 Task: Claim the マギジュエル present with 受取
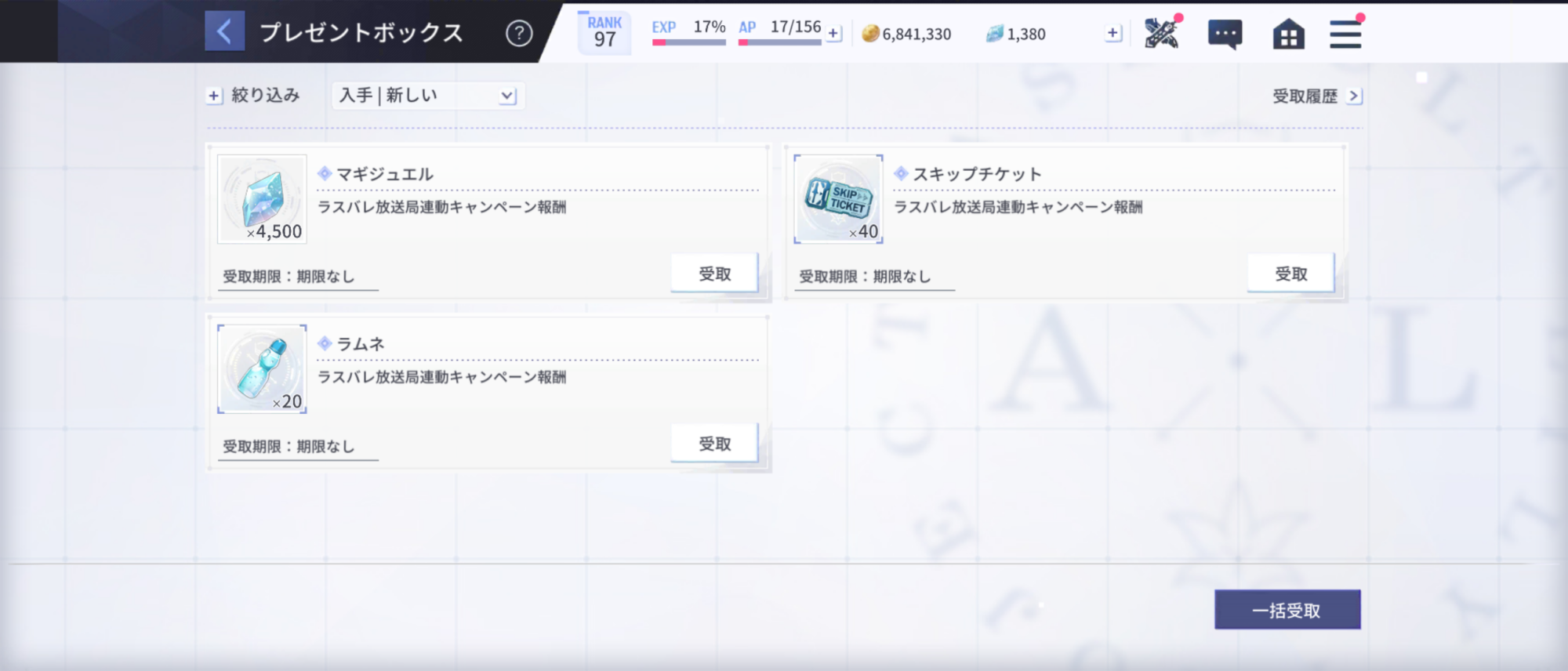tap(714, 274)
